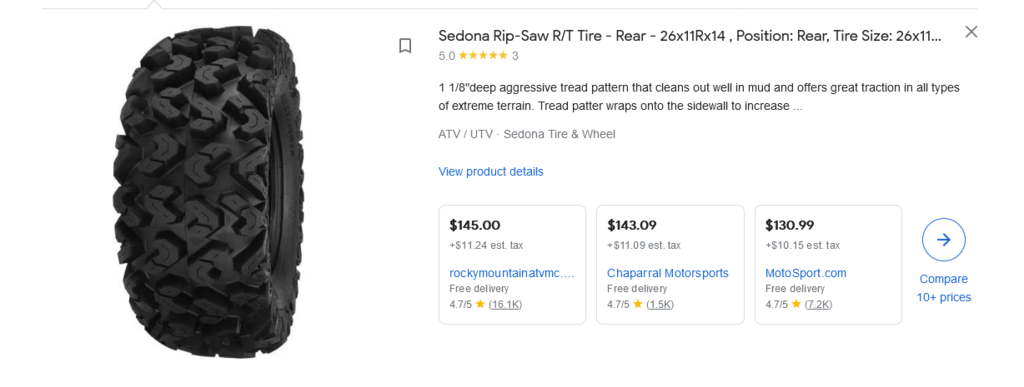Open the Compare 10+ prices link
The height and width of the screenshot is (387, 1024).
(944, 288)
